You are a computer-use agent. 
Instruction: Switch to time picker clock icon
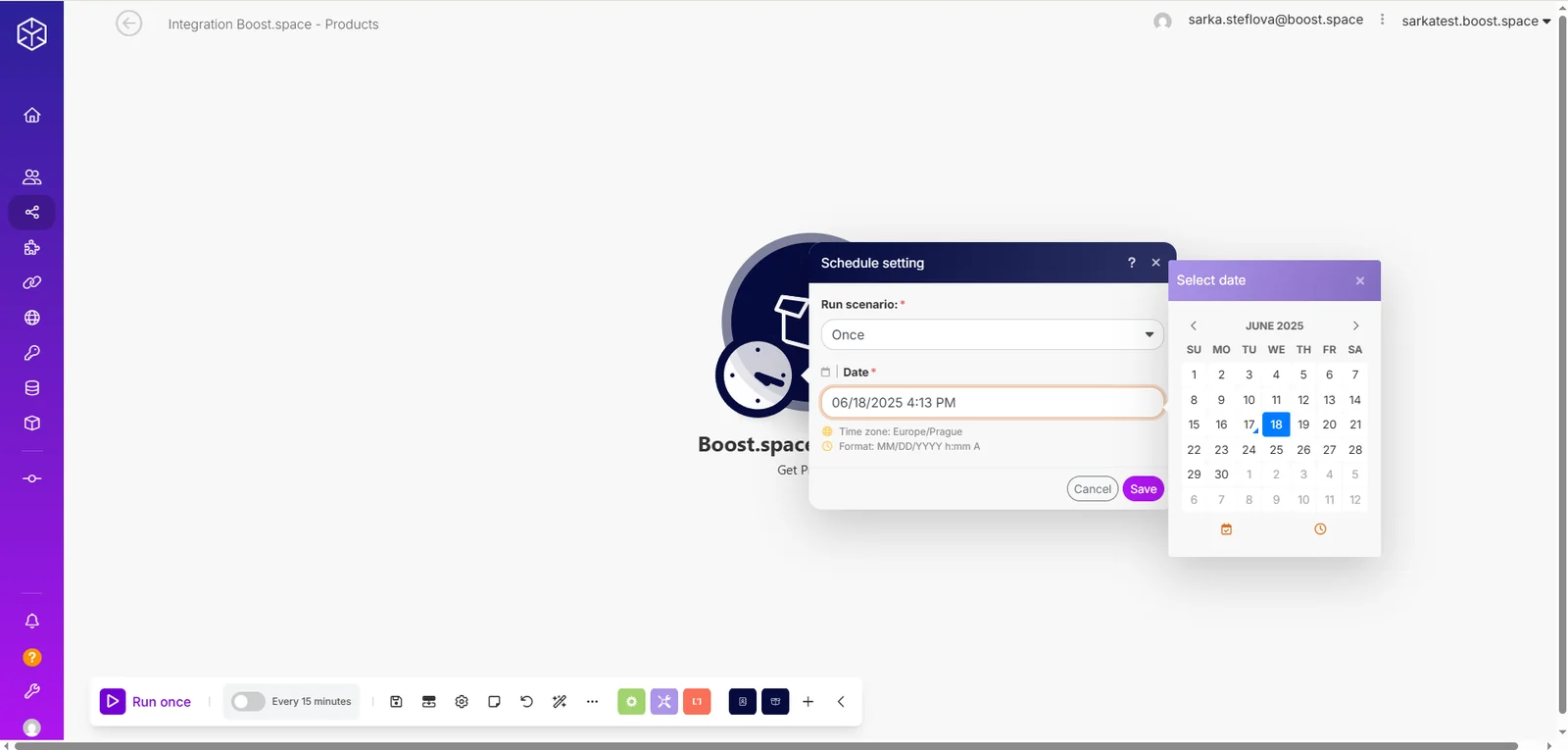pos(1320,529)
